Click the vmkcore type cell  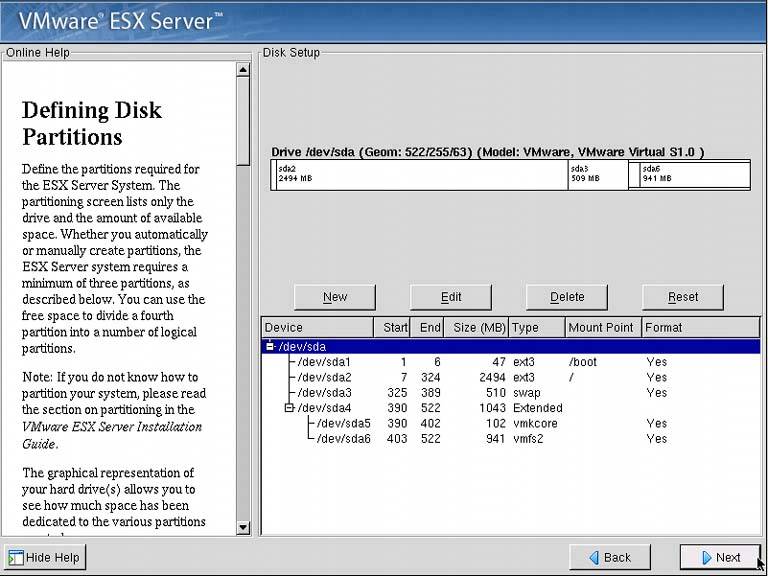pos(535,423)
